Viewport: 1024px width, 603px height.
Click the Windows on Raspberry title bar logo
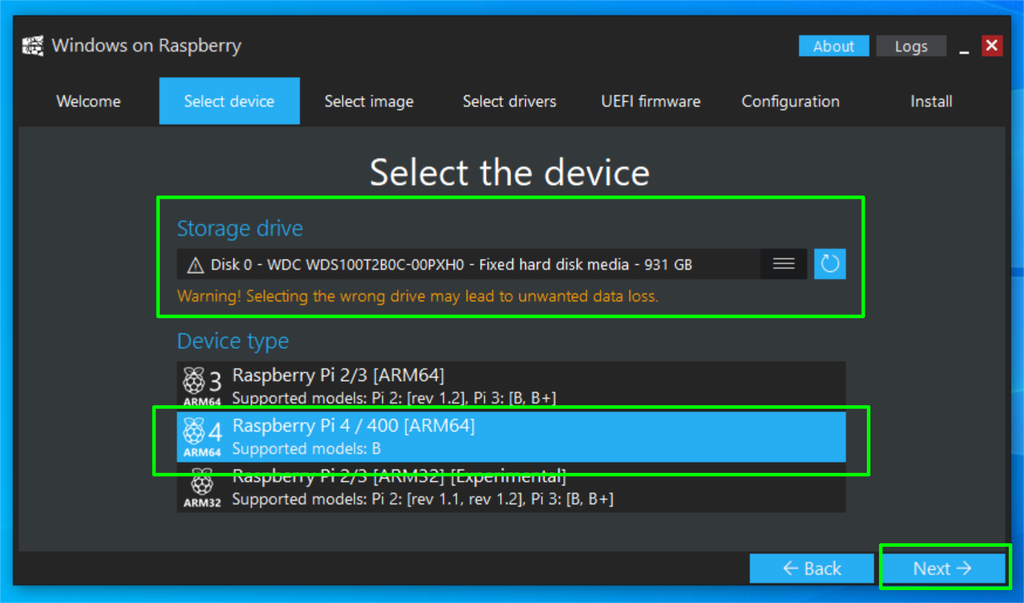pyautogui.click(x=31, y=45)
